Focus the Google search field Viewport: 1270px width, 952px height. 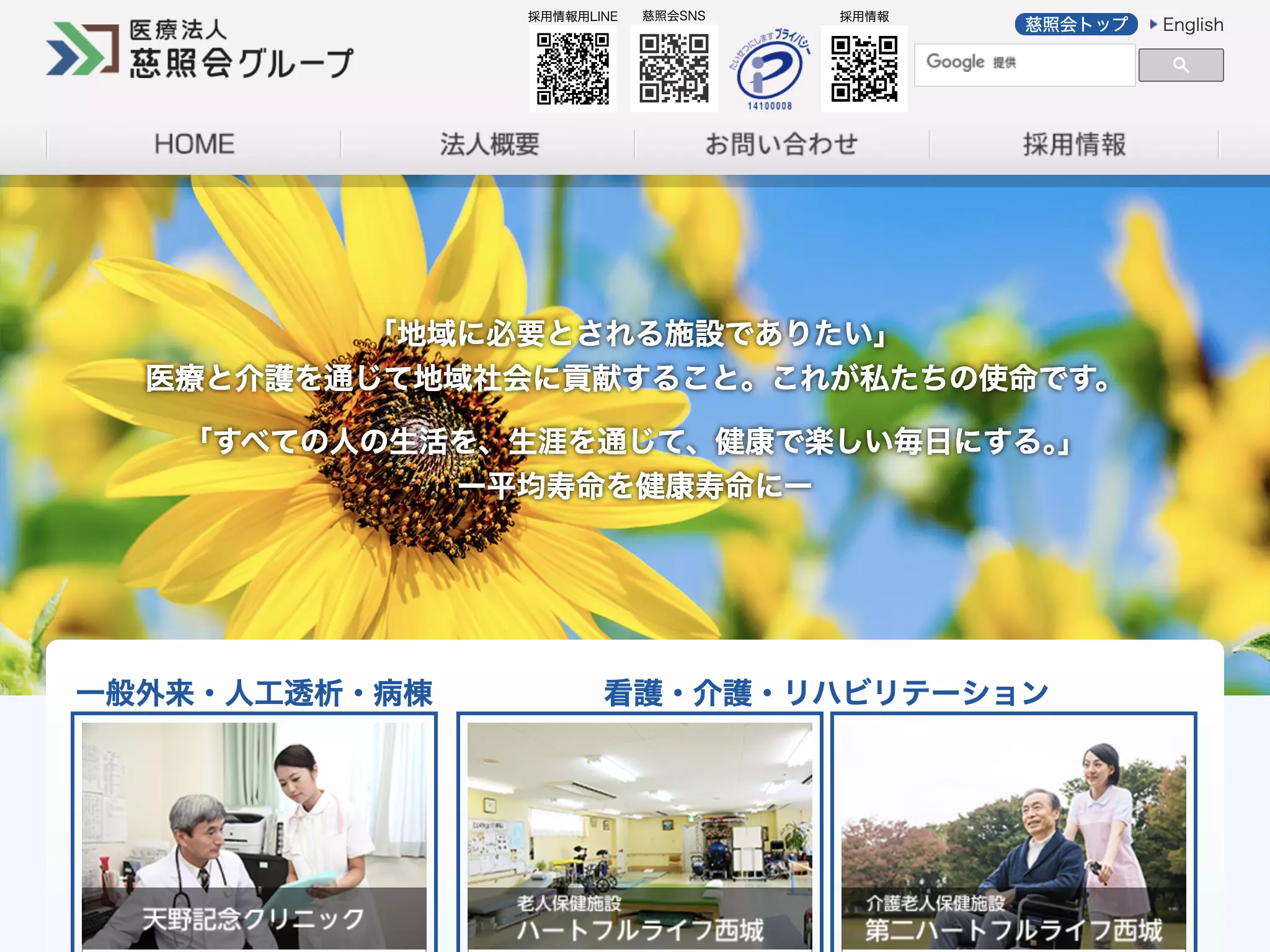tap(1024, 64)
